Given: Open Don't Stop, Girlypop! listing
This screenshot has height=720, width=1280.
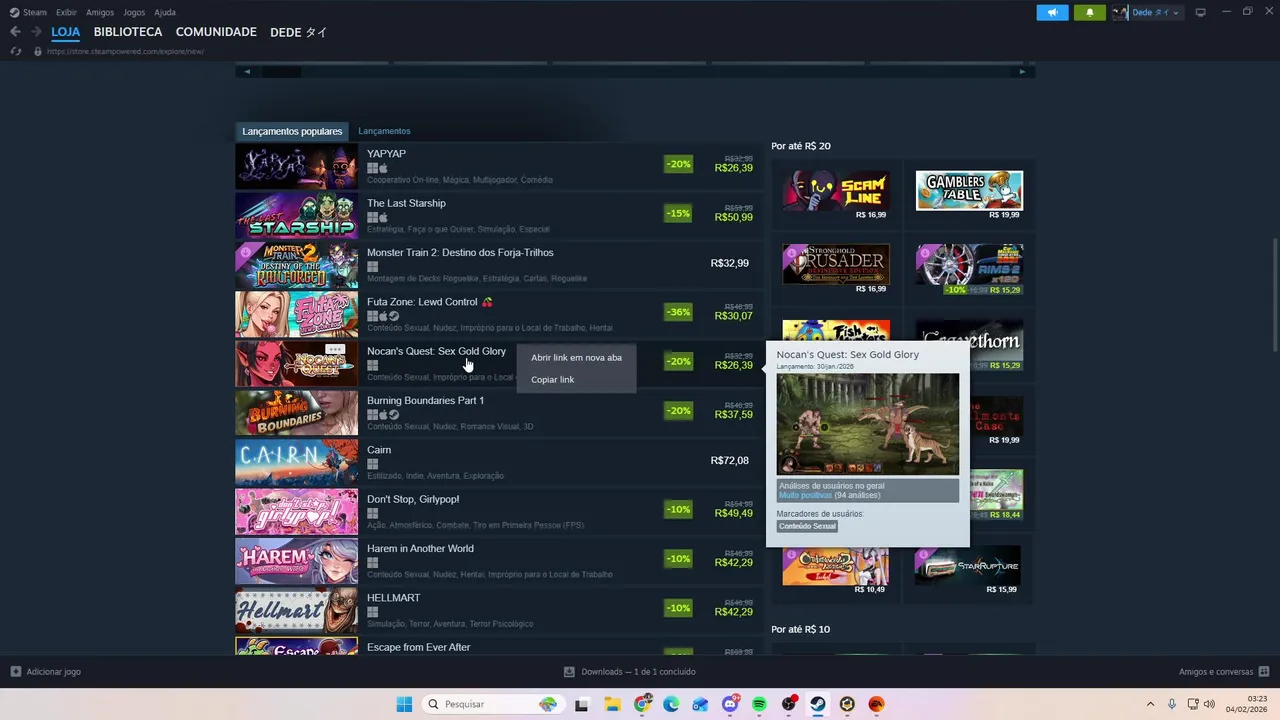Looking at the screenshot, I should pyautogui.click(x=498, y=511).
